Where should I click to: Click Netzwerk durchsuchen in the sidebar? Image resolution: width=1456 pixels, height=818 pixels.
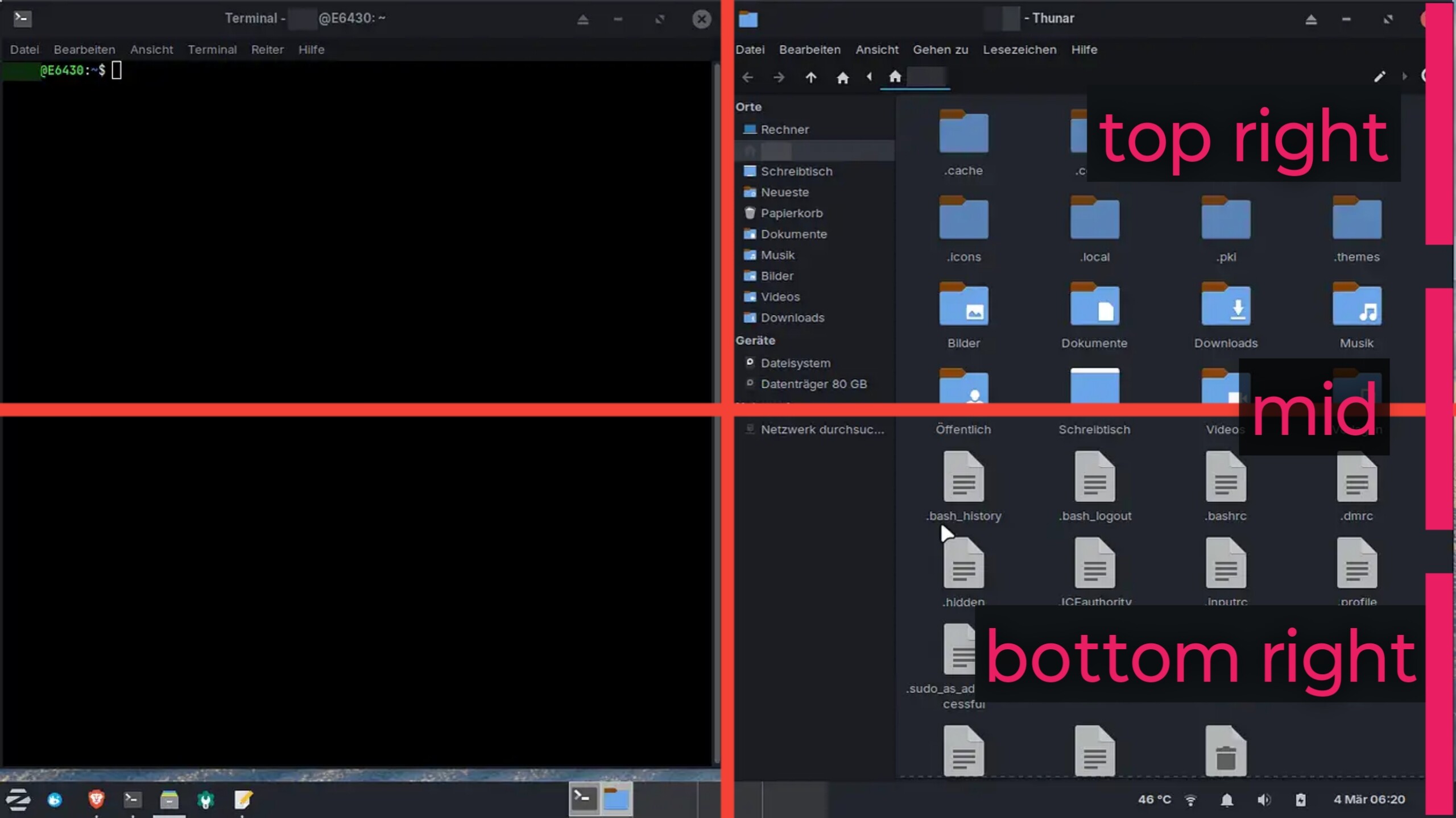pos(822,429)
